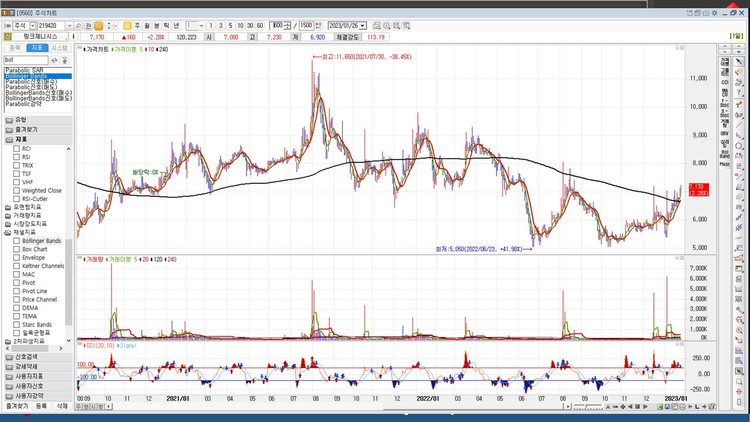The image size is (750, 422).
Task: Click the bottom 즐겨찾기 button
Action: pyautogui.click(x=17, y=406)
